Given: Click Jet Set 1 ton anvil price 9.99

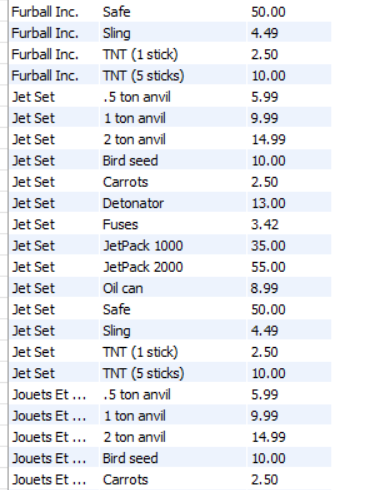Looking at the screenshot, I should [x=289, y=118].
